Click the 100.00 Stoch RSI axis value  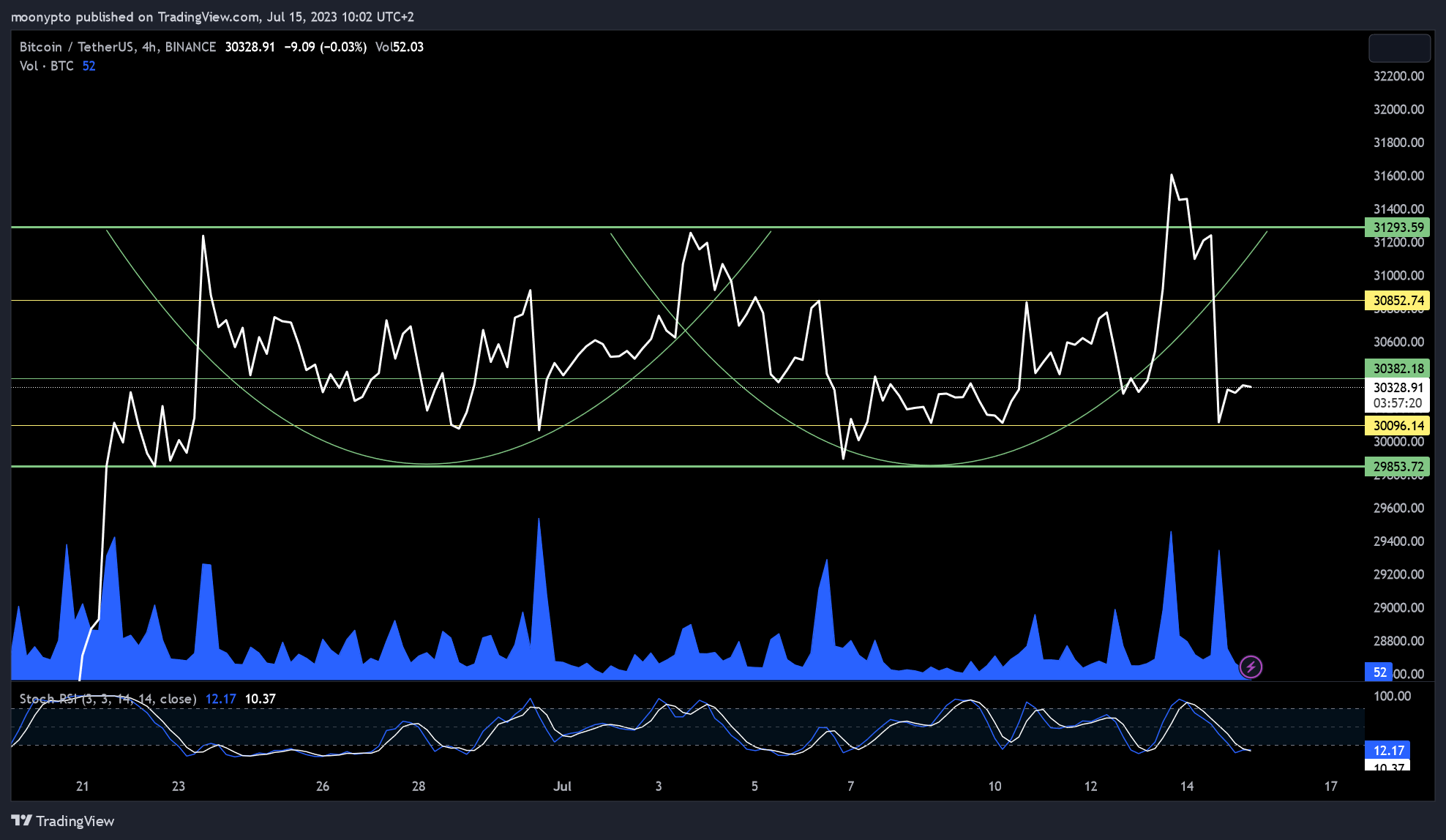pos(1392,696)
